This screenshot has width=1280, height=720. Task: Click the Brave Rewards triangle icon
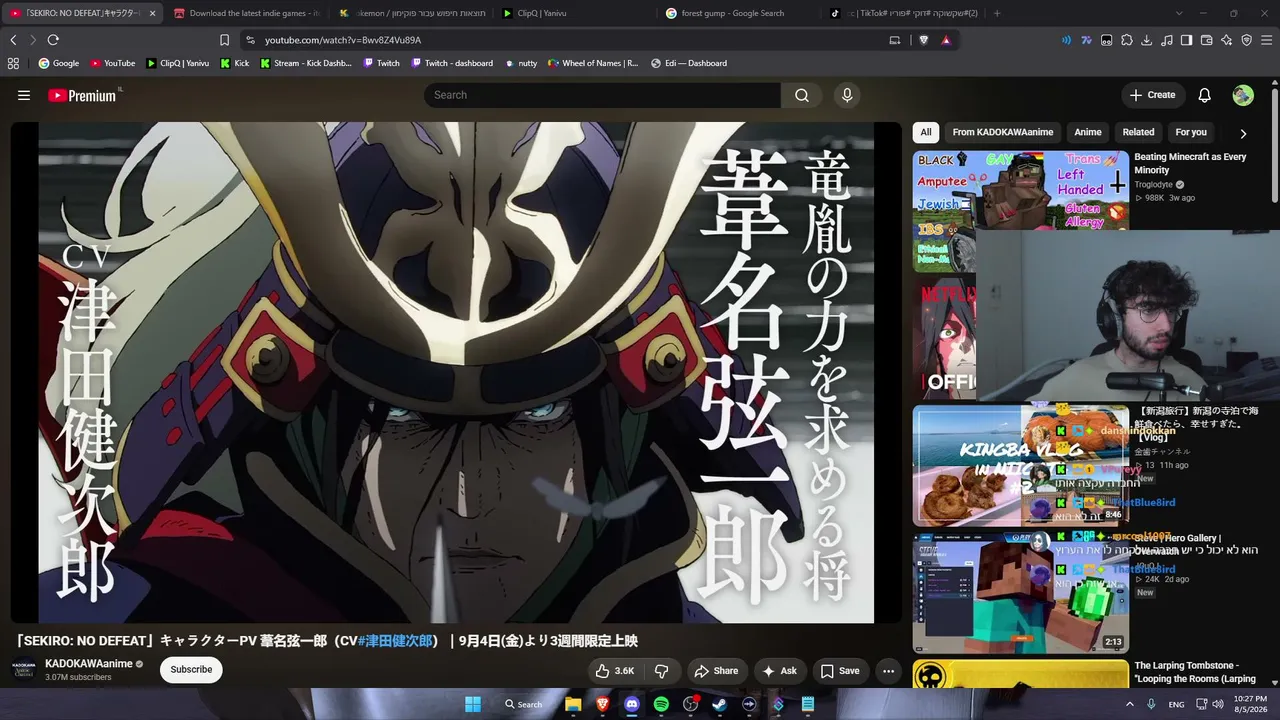click(x=945, y=40)
